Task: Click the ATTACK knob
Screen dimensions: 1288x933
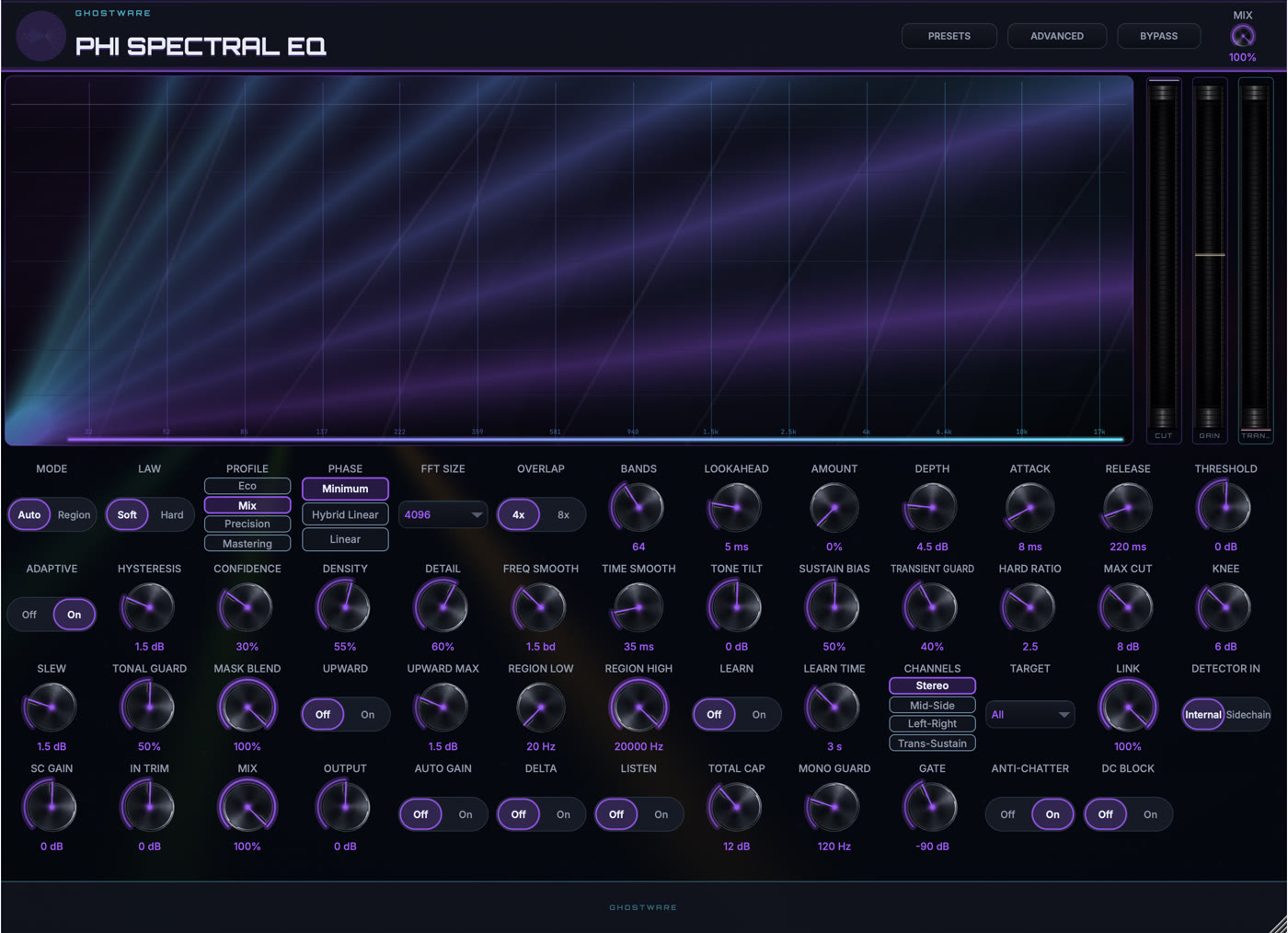Action: 1029,507
